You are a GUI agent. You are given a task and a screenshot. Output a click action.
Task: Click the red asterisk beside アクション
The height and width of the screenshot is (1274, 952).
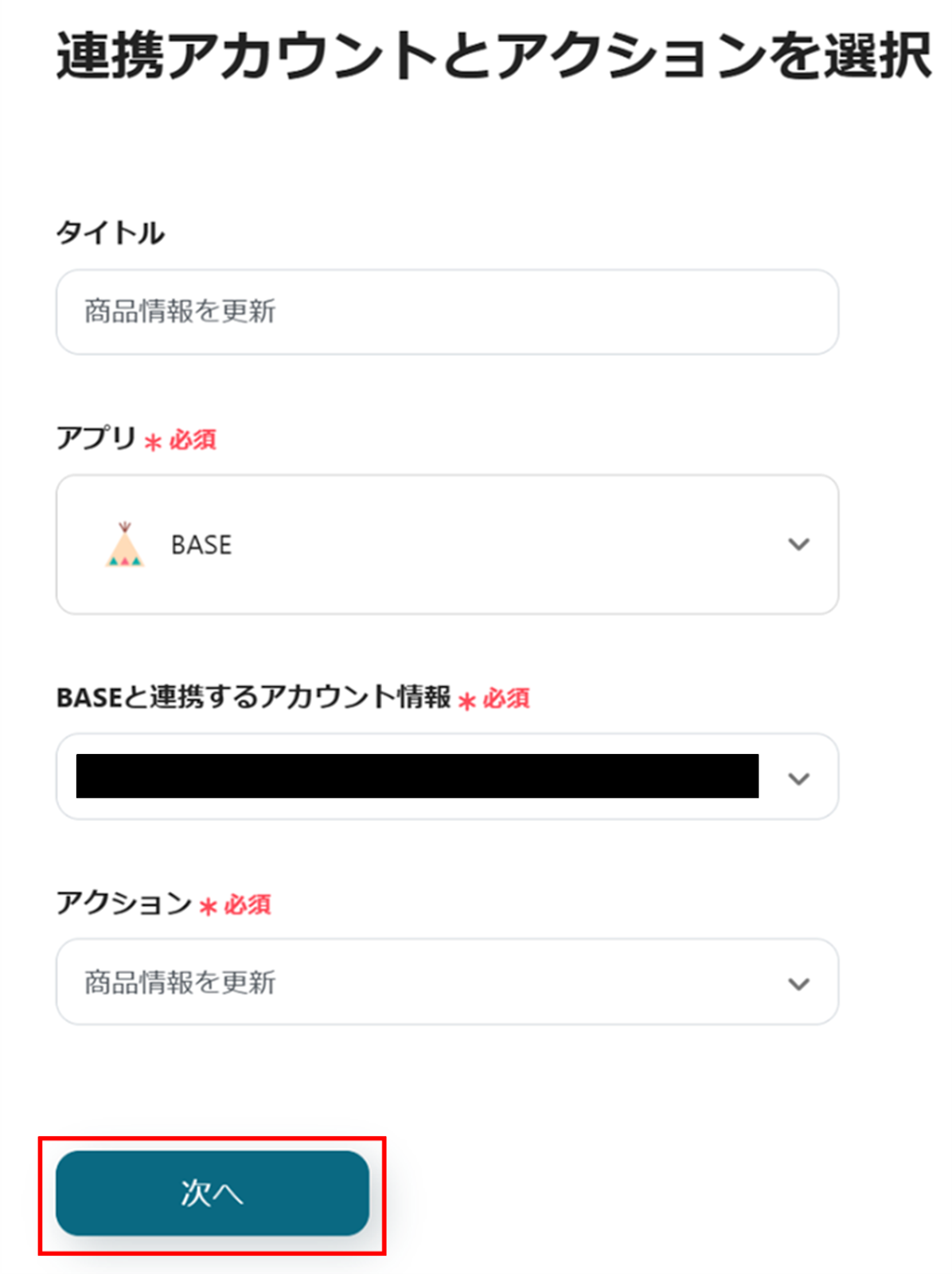click(208, 906)
